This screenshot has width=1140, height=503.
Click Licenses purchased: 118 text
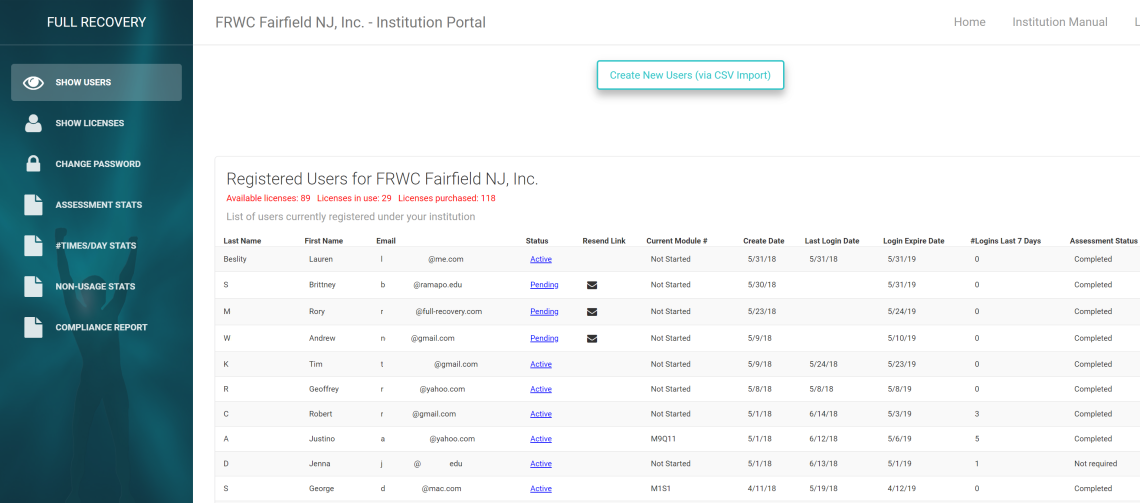click(446, 198)
